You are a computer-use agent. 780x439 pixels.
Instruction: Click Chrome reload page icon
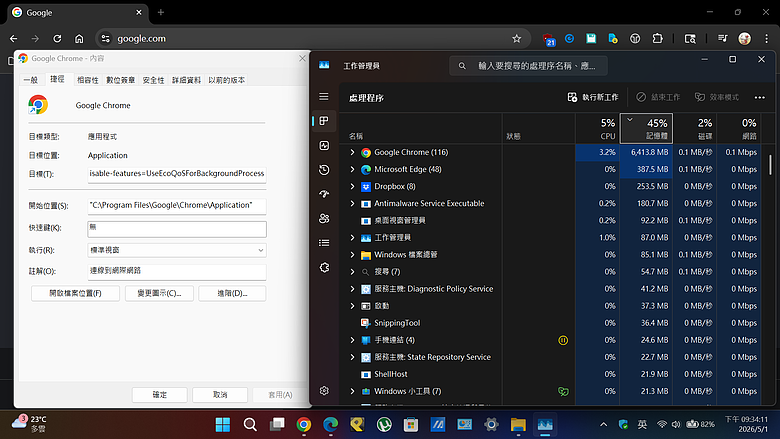click(x=57, y=38)
